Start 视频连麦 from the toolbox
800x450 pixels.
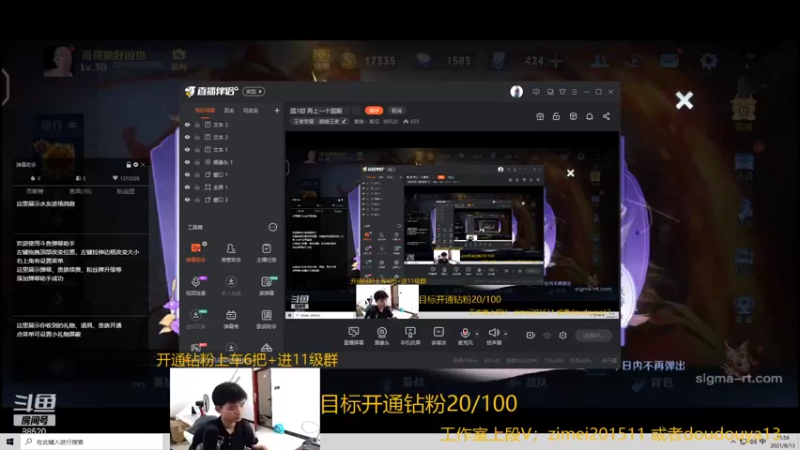pyautogui.click(x=196, y=285)
